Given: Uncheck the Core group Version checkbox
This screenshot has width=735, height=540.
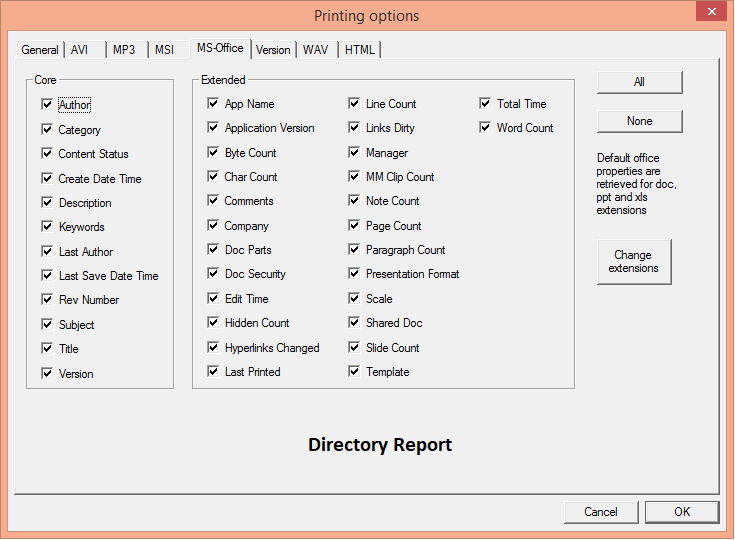Looking at the screenshot, I should pos(47,373).
